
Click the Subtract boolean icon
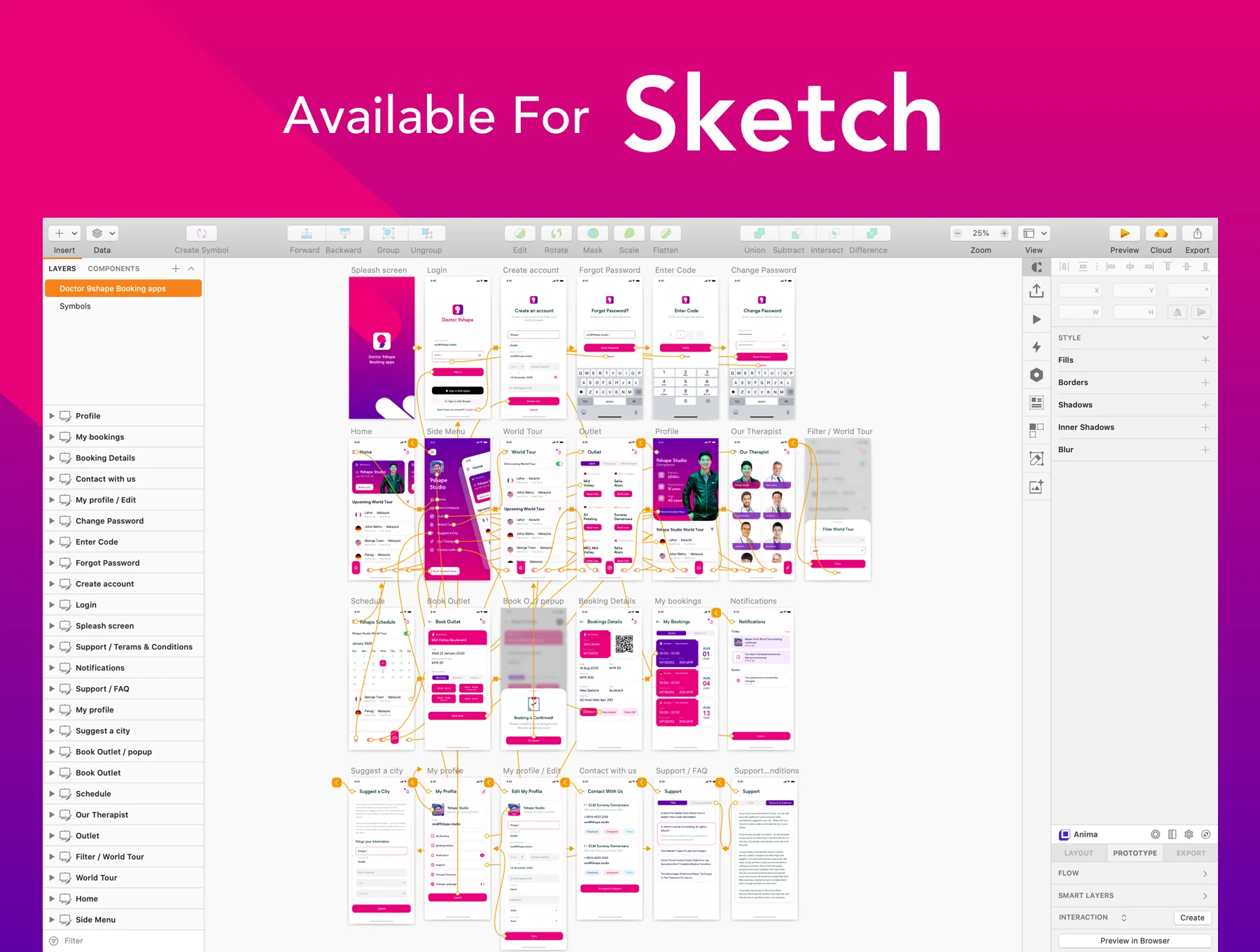tap(797, 233)
